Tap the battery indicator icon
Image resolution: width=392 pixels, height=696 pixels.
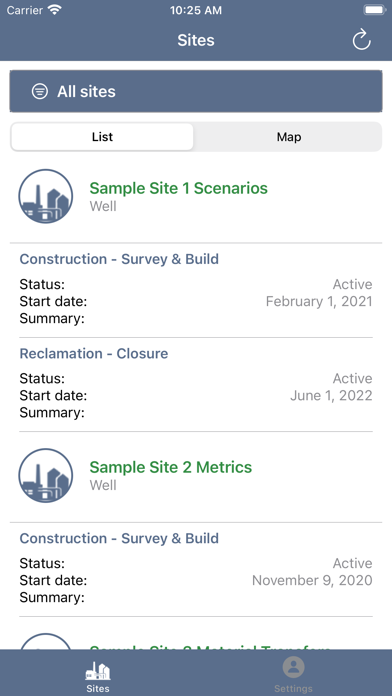click(x=374, y=10)
